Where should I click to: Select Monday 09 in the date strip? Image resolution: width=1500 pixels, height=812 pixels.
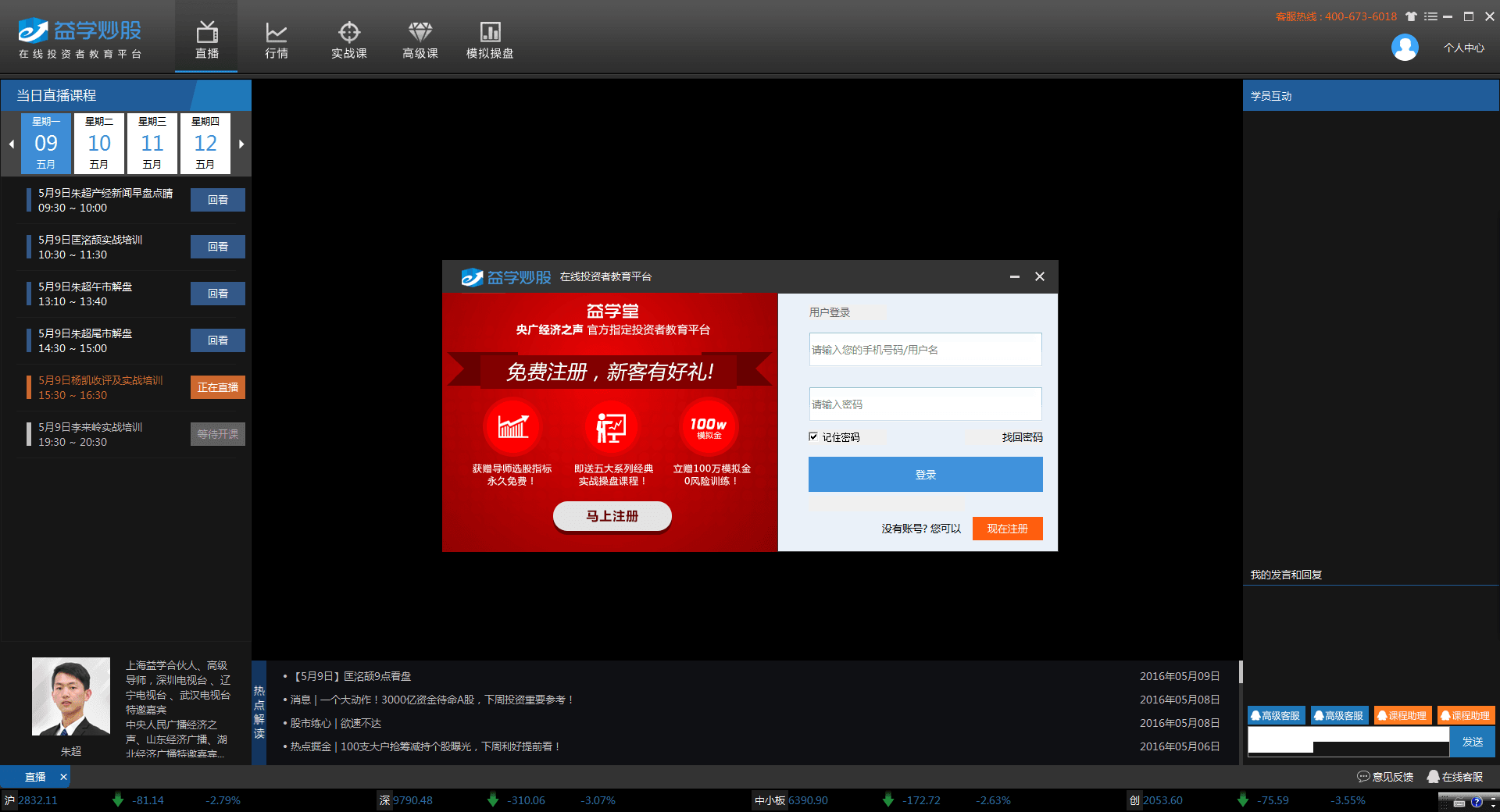(x=46, y=143)
